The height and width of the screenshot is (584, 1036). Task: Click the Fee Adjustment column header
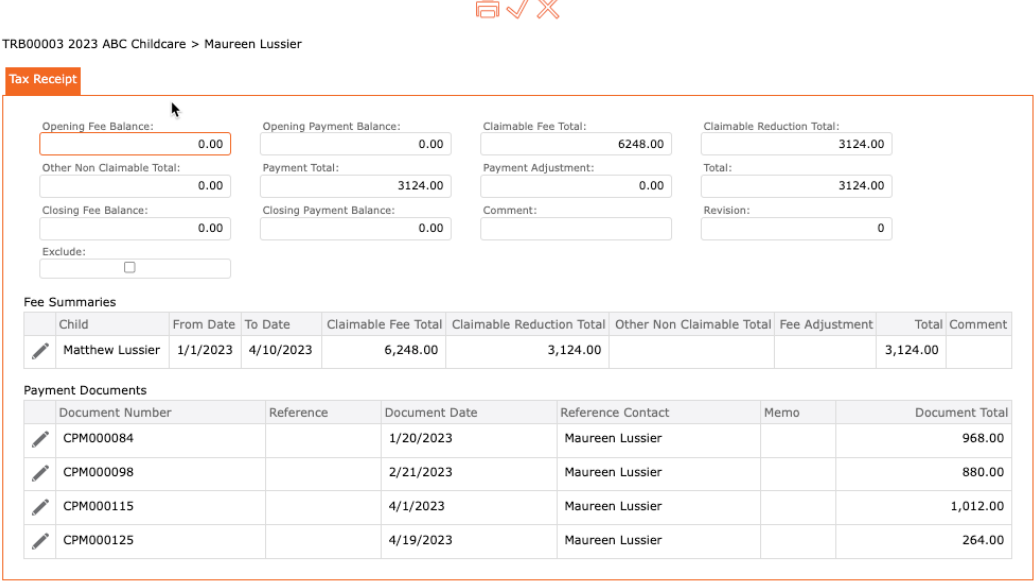pyautogui.click(x=825, y=324)
